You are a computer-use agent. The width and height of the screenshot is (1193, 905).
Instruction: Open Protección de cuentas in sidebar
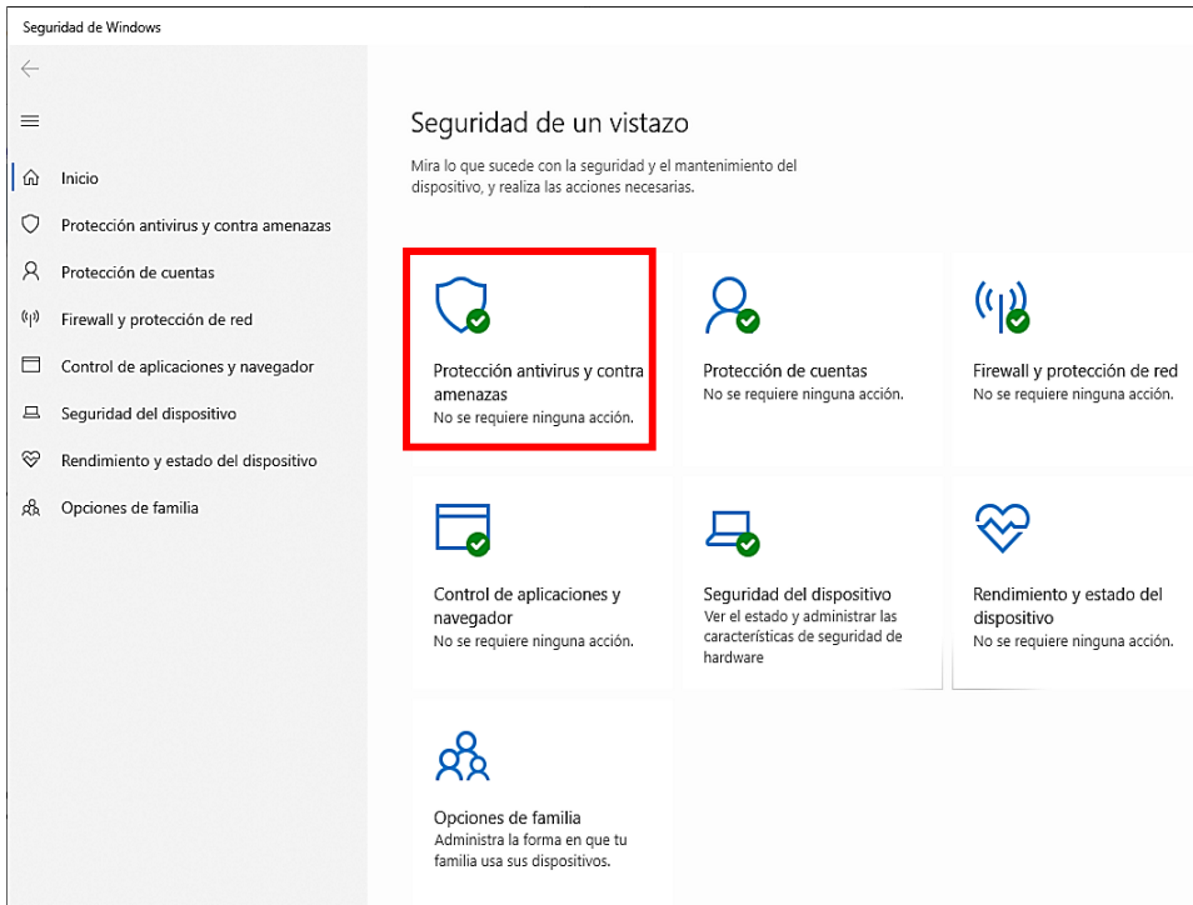pos(138,272)
